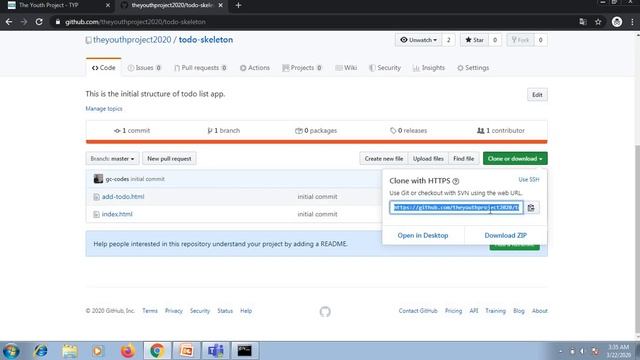640x360 pixels.
Task: Close The Youth Project tab
Action: (x=108, y=5)
